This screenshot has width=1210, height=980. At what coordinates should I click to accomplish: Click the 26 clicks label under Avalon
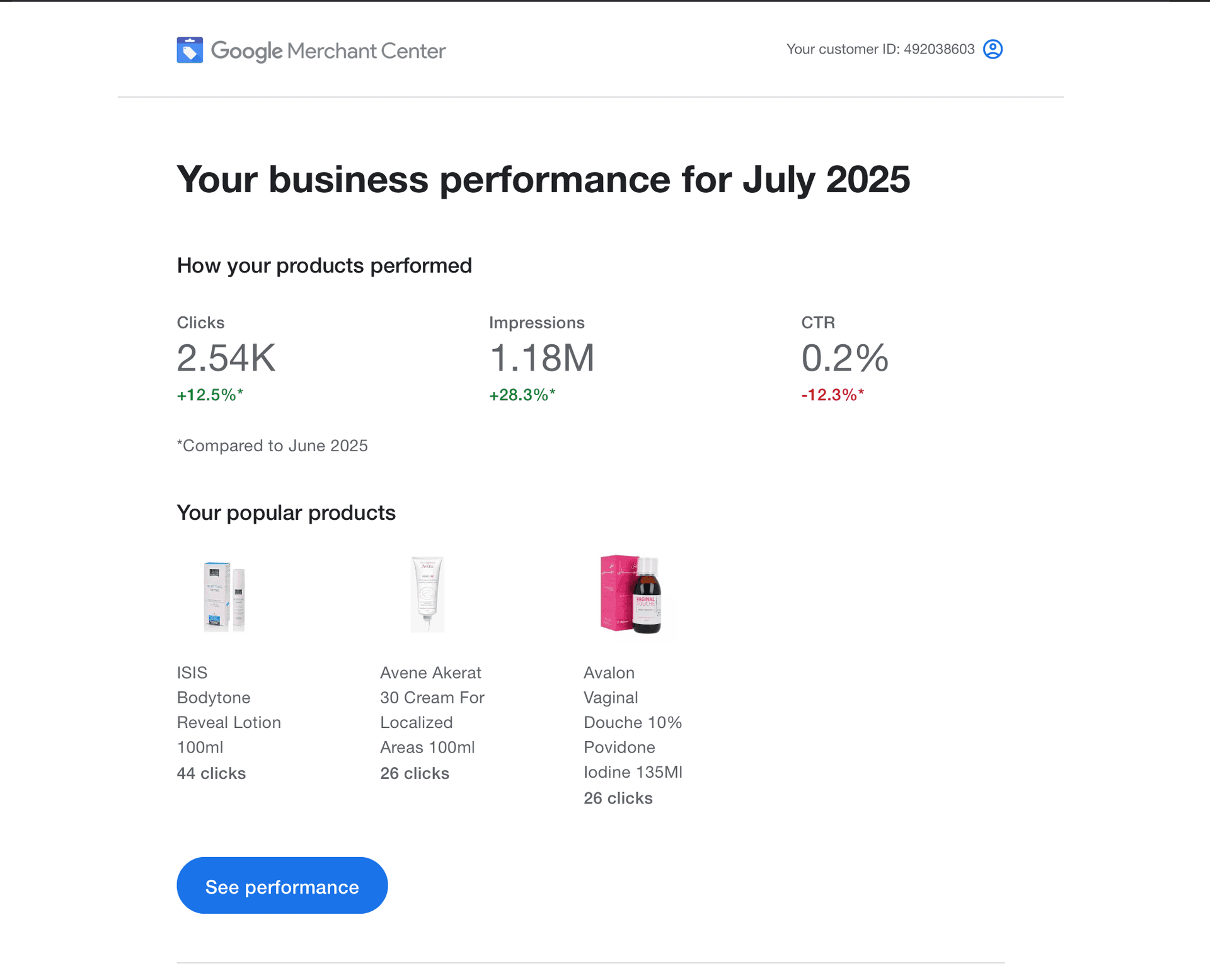[618, 798]
